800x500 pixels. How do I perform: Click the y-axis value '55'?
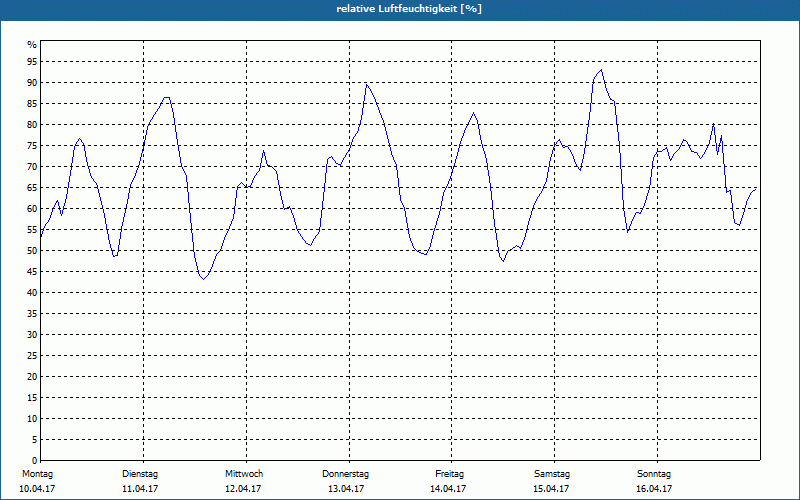coord(32,230)
